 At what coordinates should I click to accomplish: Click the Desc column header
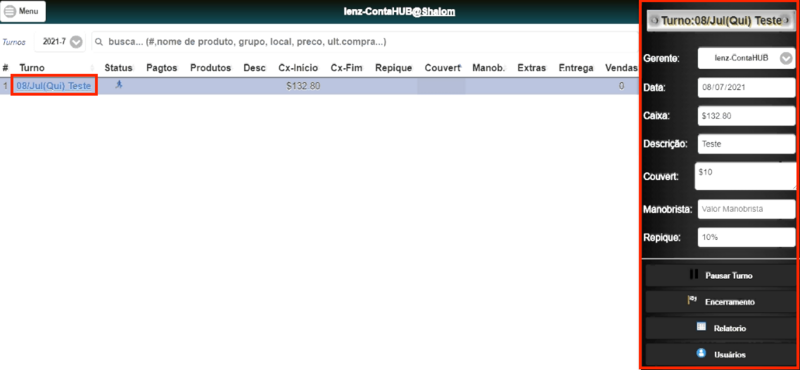coord(254,68)
